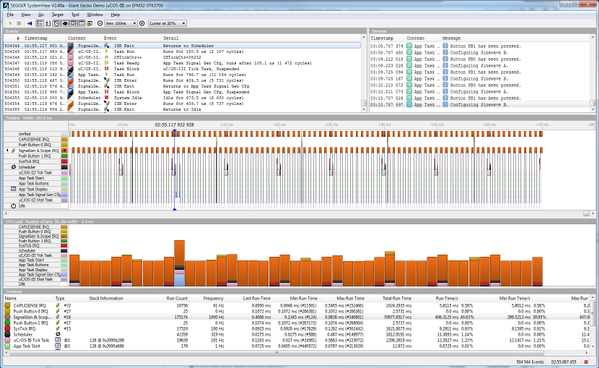Select App Task Signal Gen Cfg timeline row

pos(36,195)
